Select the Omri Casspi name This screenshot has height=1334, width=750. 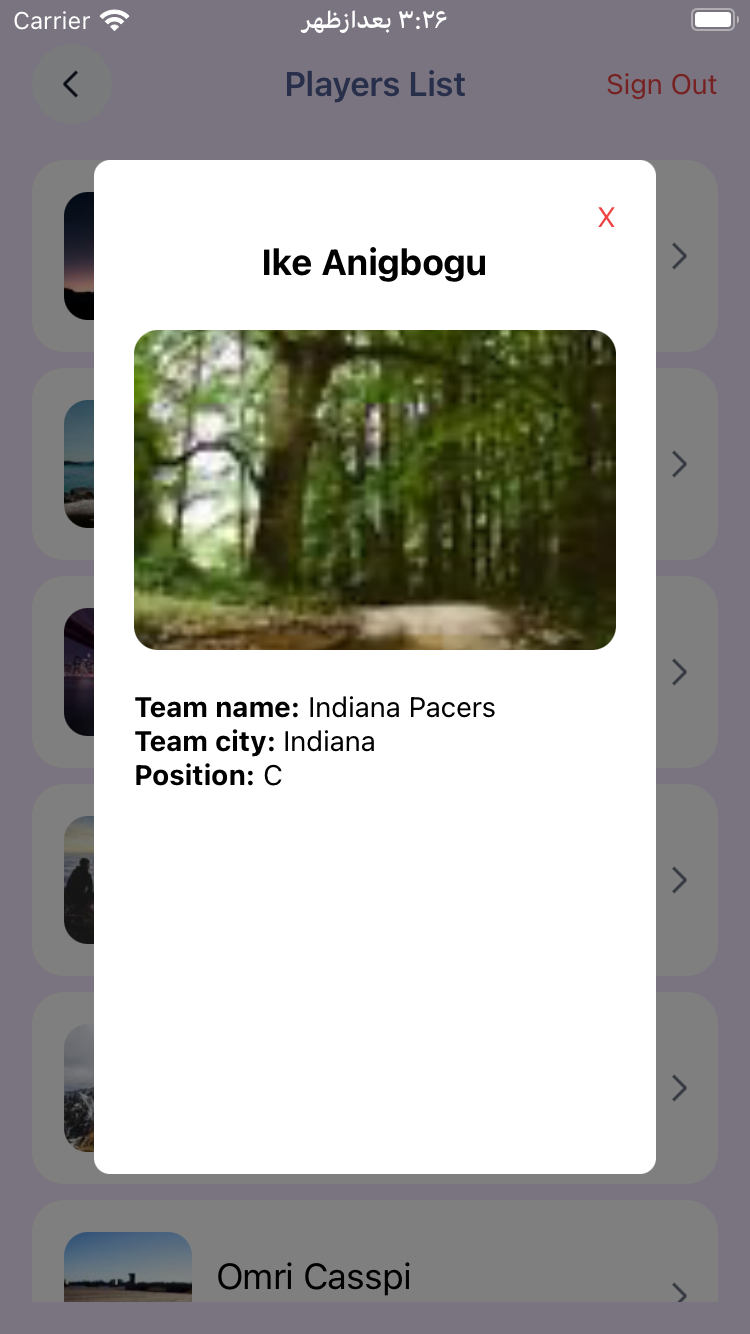coord(314,1277)
